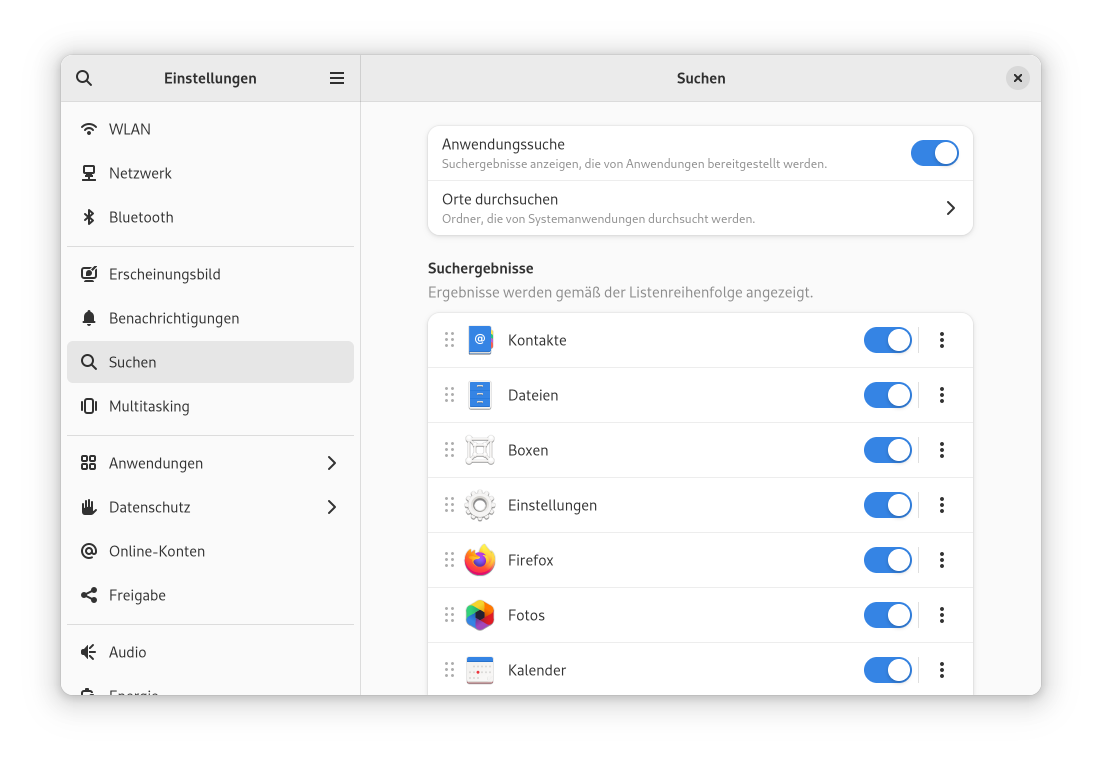1102x762 pixels.
Task: Open the hamburger menu in Einstellungen
Action: click(x=337, y=78)
